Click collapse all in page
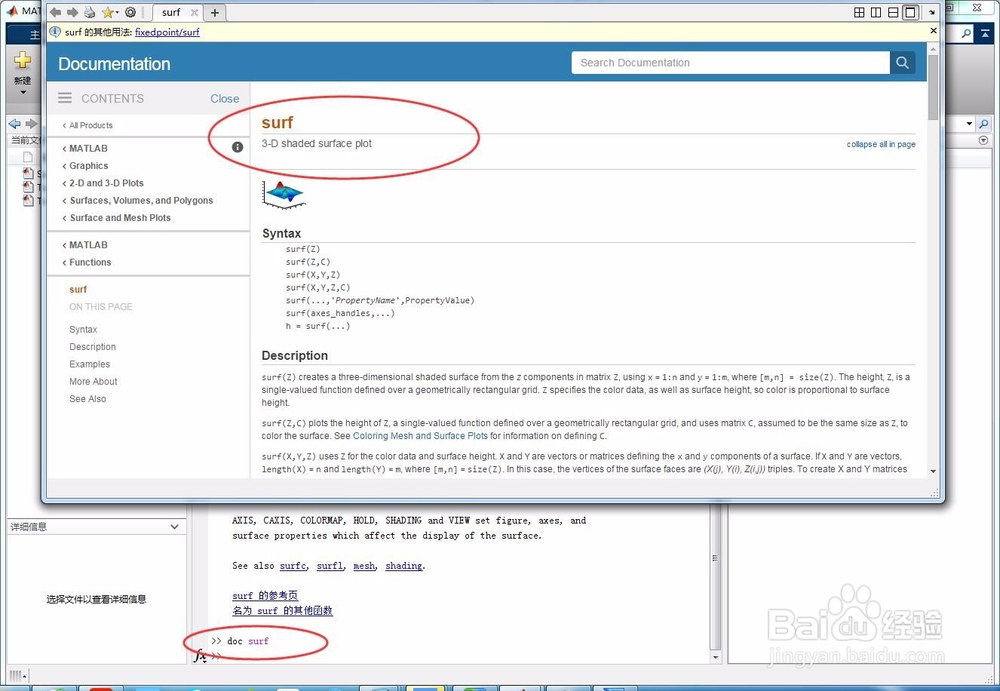This screenshot has width=1000, height=691. coord(881,144)
